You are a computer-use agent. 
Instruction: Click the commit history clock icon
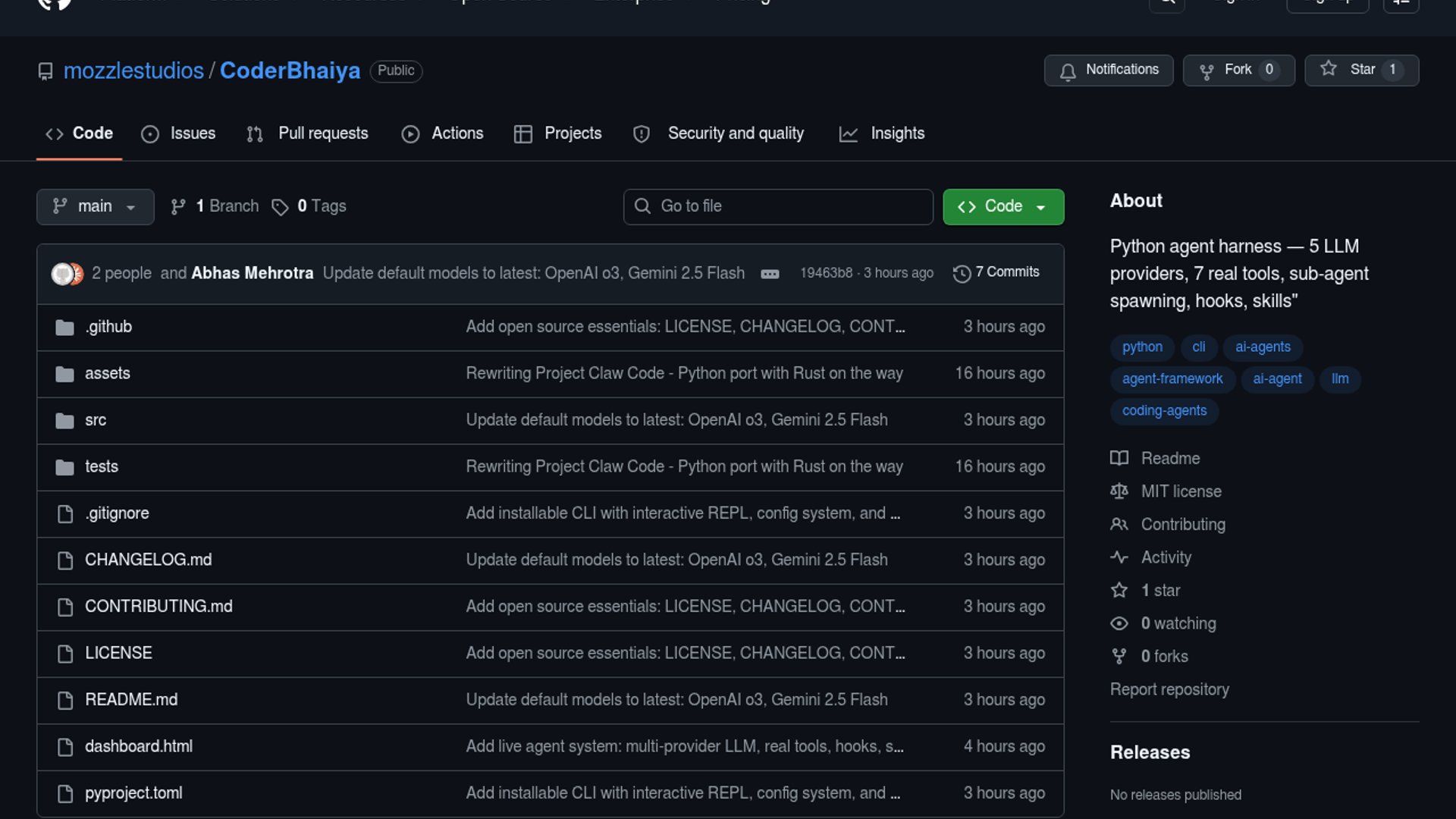coord(962,273)
